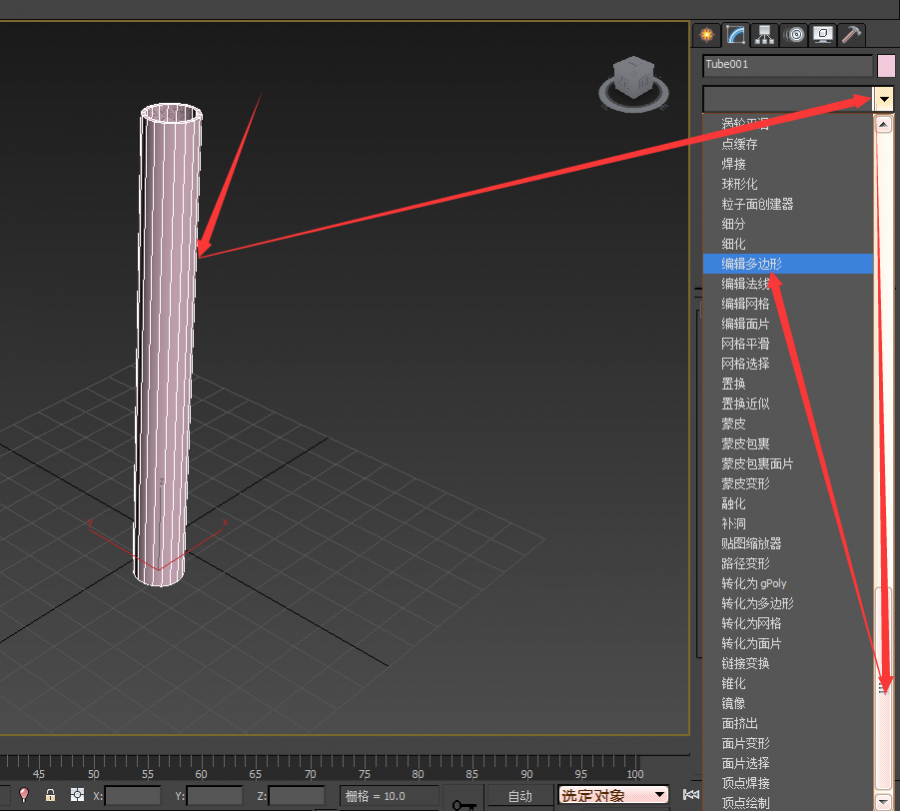The image size is (900, 811).
Task: Select 编辑多边形 from the modifier list
Action: (751, 264)
